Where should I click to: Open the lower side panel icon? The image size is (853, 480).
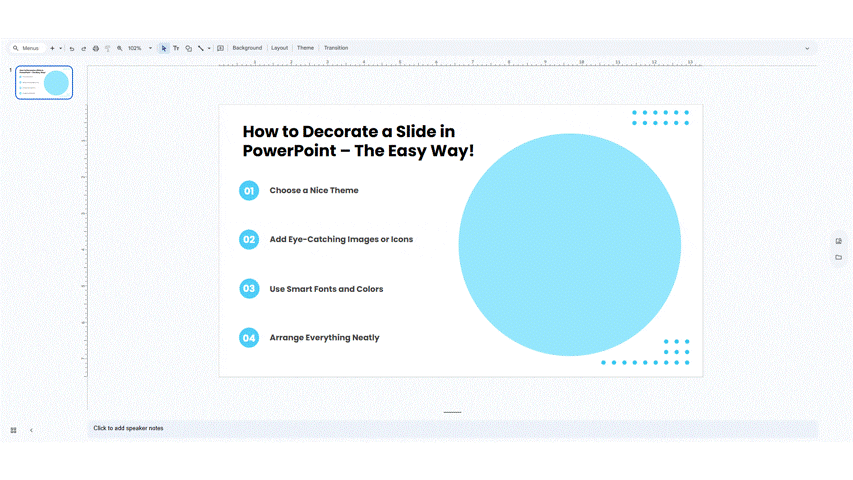[838, 257]
